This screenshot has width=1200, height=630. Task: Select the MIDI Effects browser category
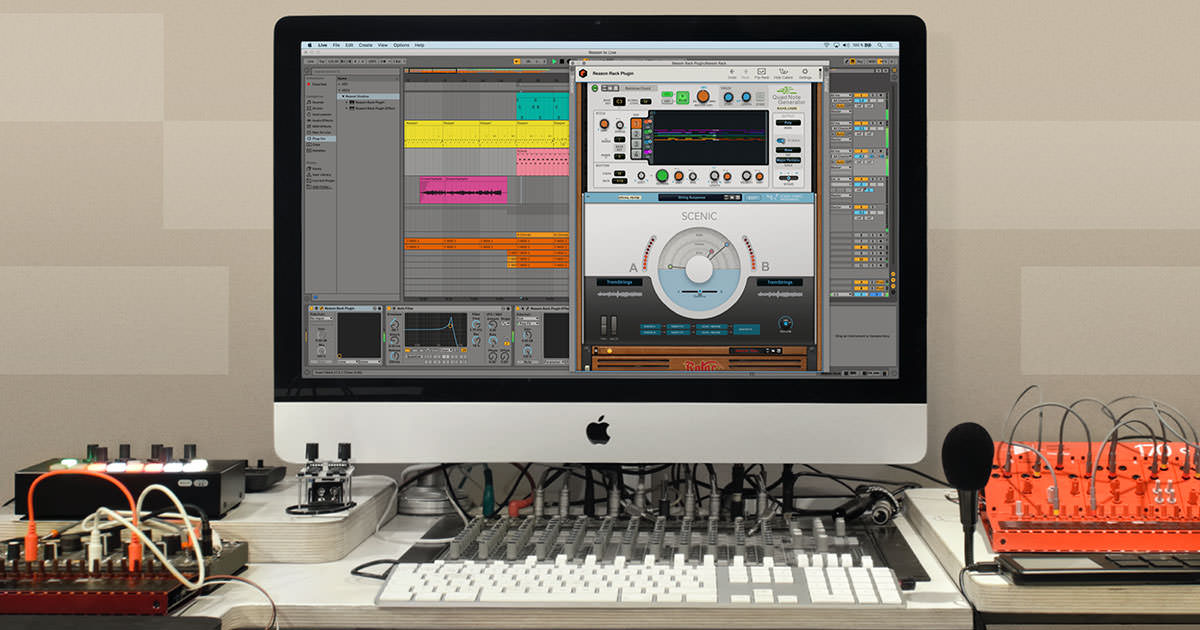click(320, 126)
